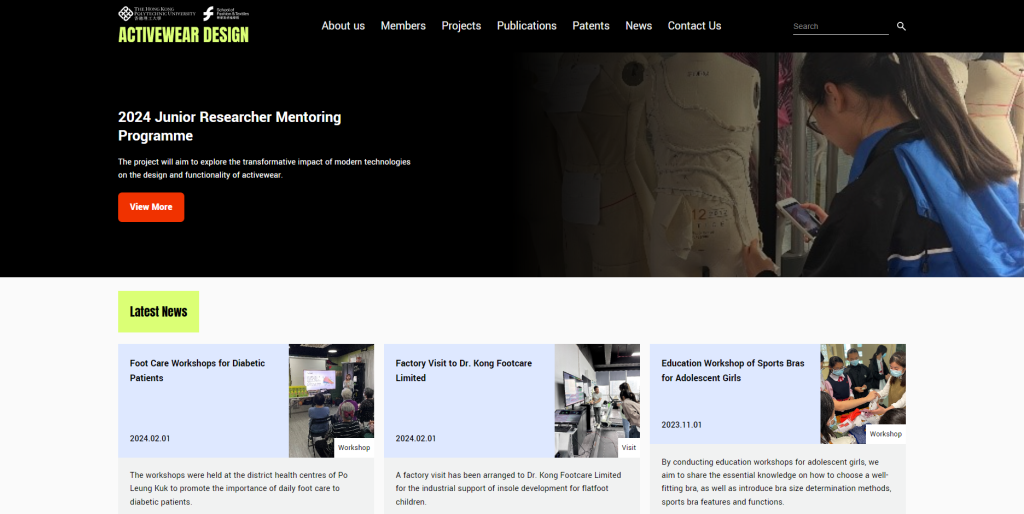1024x514 pixels.
Task: Click the foot care workshop photo thumbnail
Action: click(330, 395)
